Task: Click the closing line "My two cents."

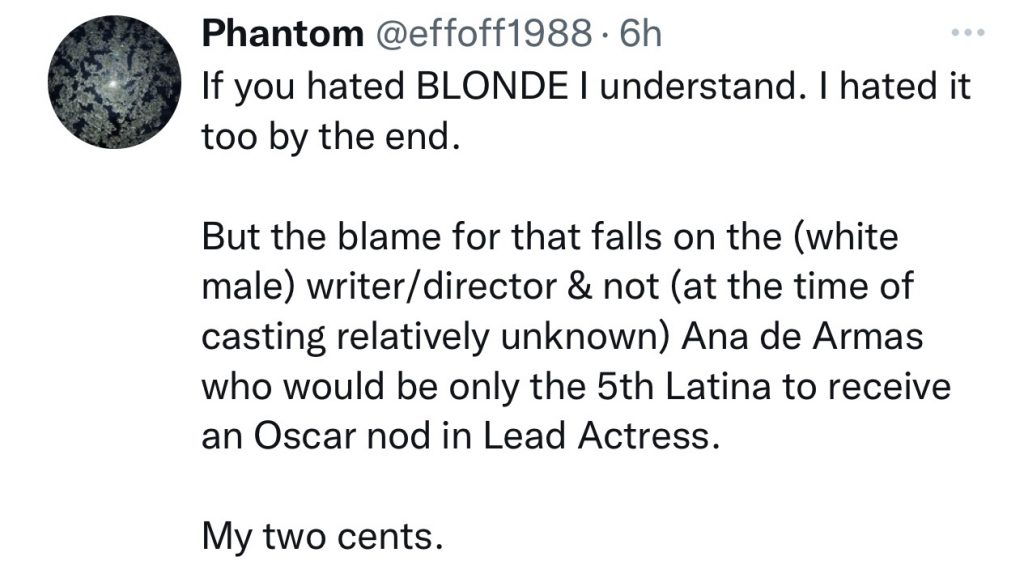Action: click(321, 538)
